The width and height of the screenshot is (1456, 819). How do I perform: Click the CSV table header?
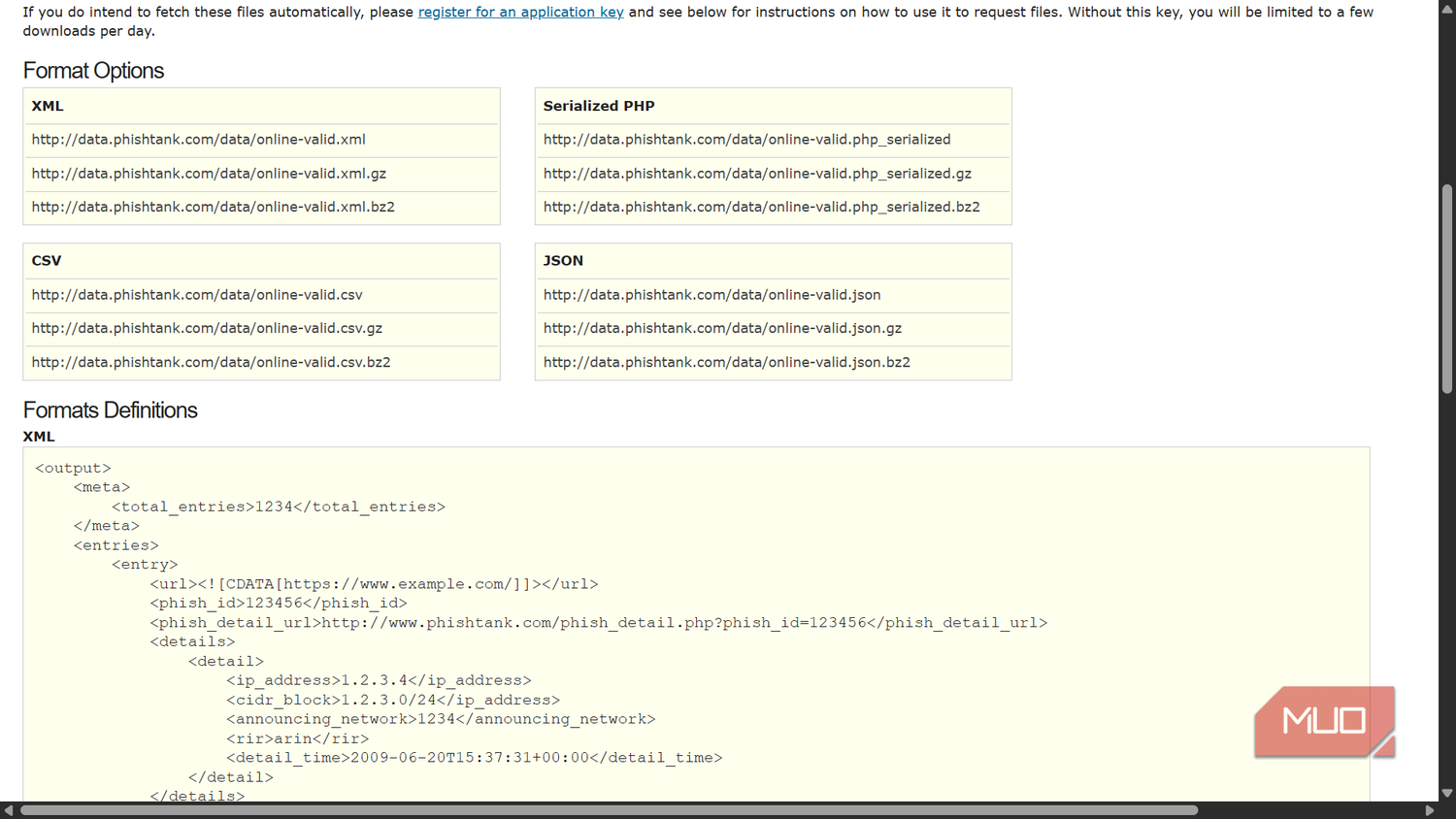point(47,261)
